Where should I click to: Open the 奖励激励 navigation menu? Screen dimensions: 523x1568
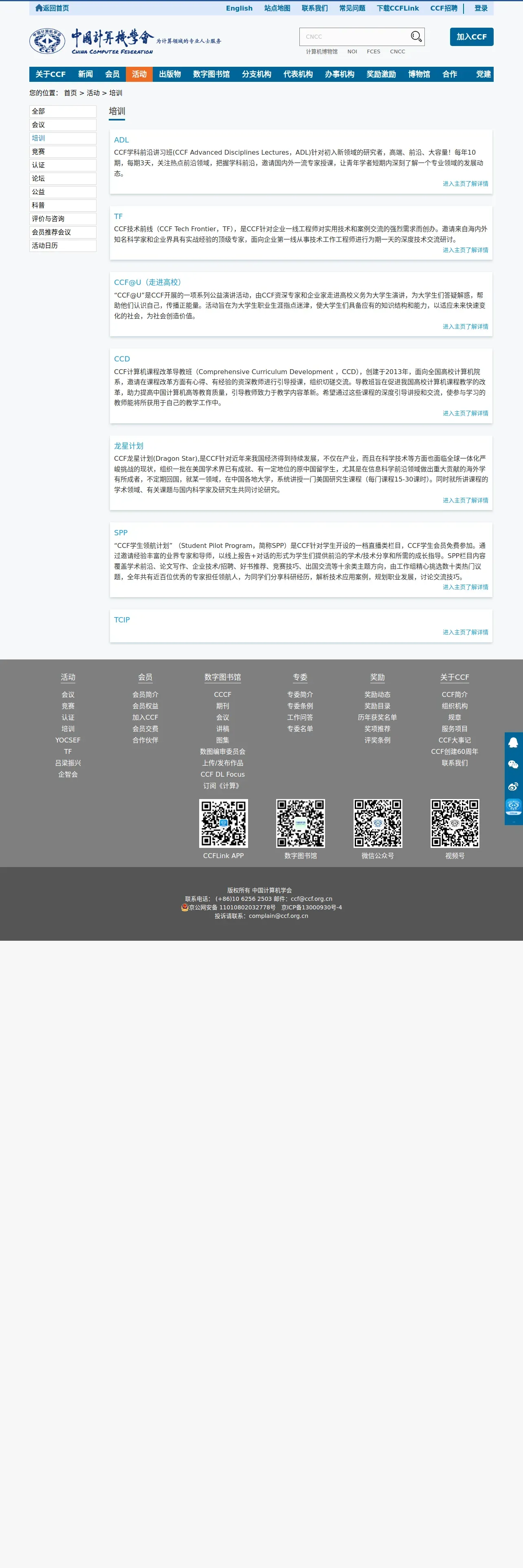click(381, 74)
